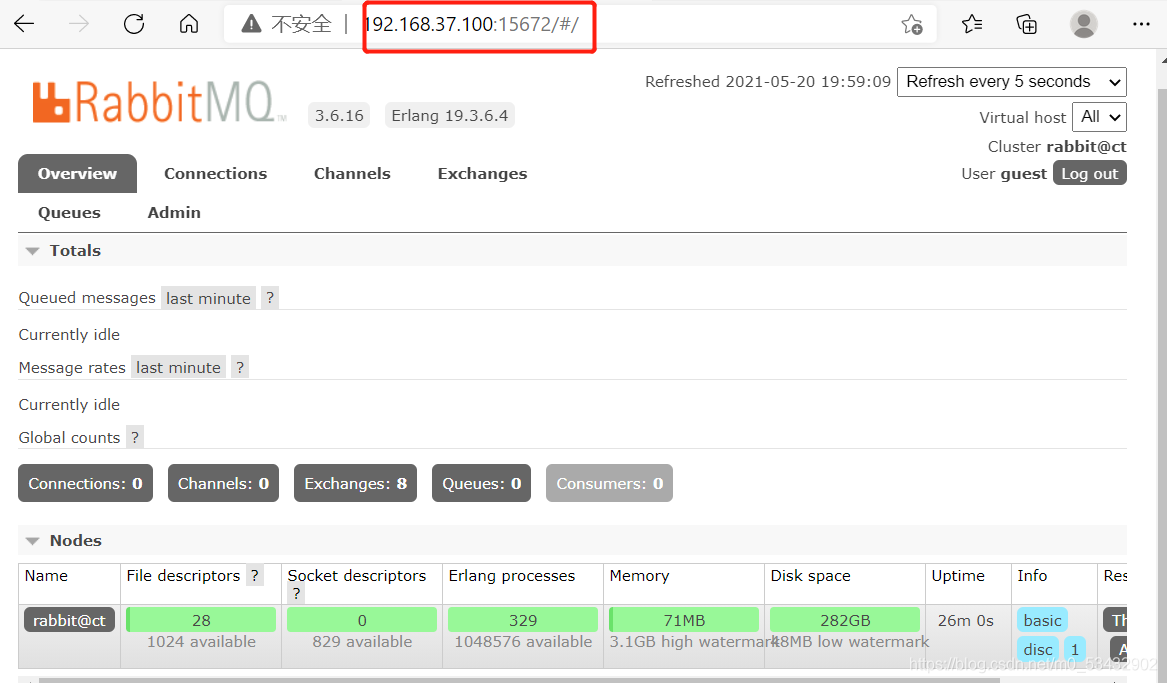
Task: Click the Consumers: 0 count badge
Action: click(x=610, y=484)
